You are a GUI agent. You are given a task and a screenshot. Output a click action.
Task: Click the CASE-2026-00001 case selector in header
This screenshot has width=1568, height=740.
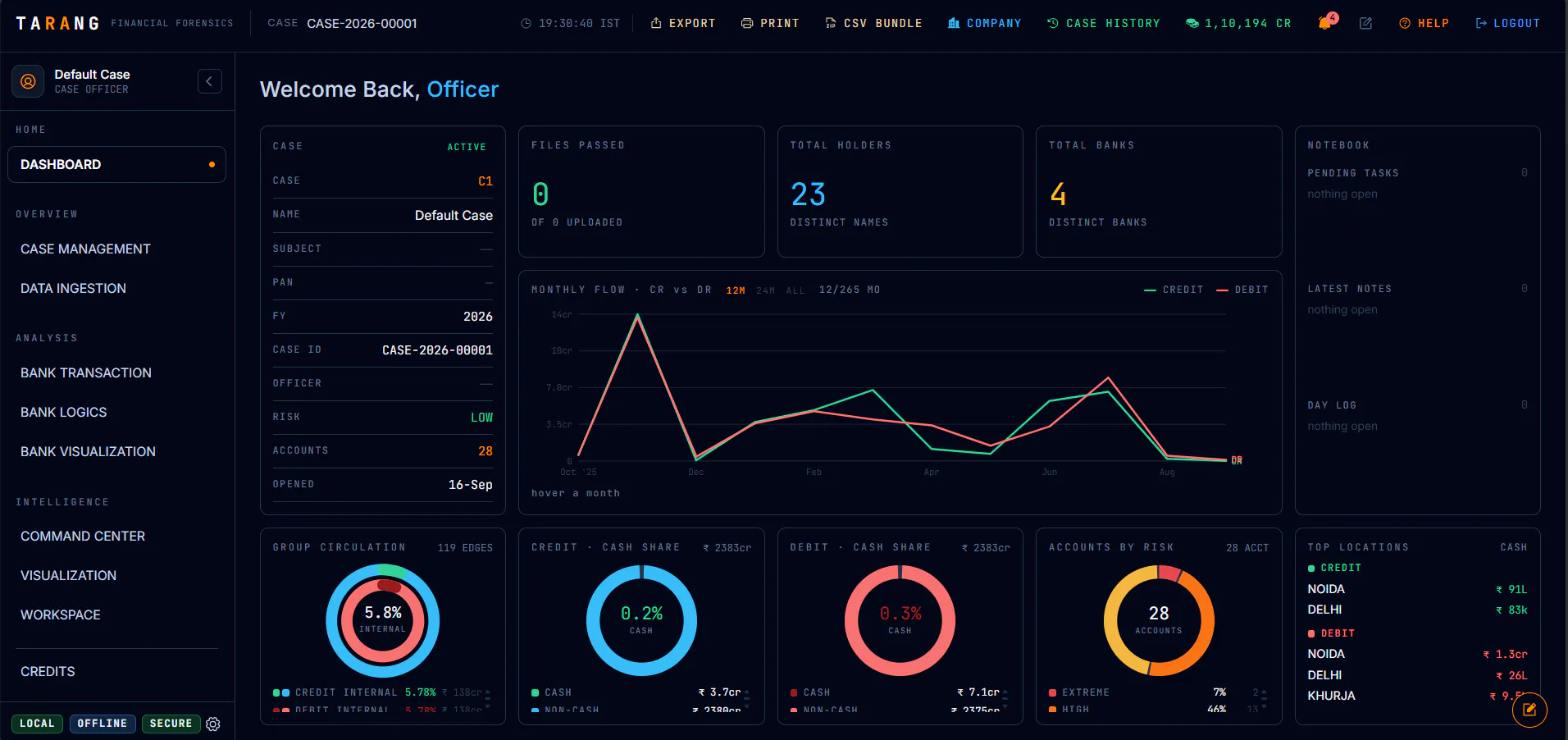362,23
